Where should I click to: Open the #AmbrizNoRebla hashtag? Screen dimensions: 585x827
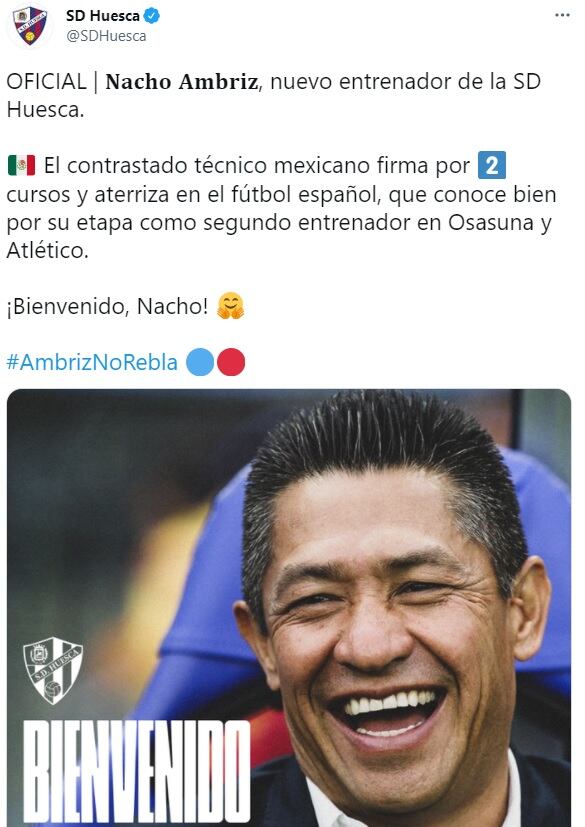pyautogui.click(x=92, y=362)
